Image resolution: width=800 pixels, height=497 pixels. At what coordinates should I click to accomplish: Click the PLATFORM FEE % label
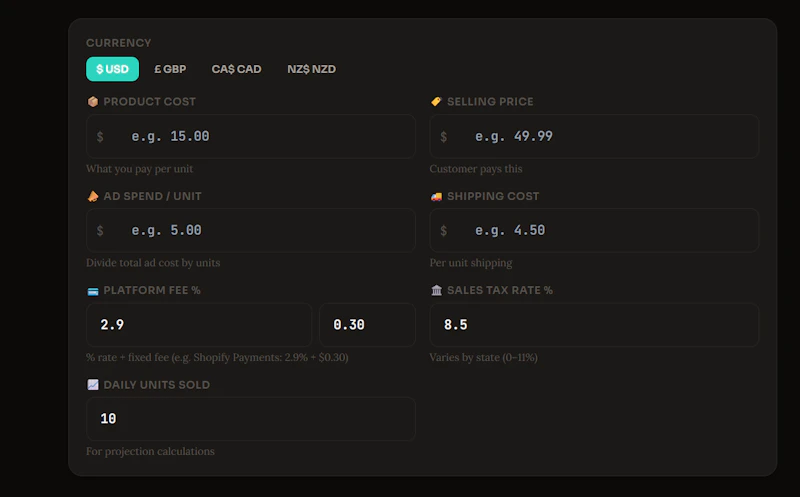click(x=152, y=290)
